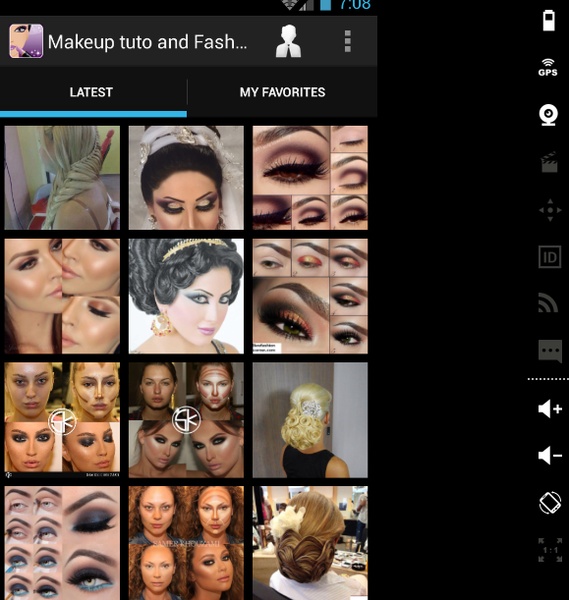Open the blonde braided hairstyle photo
The height and width of the screenshot is (600, 569).
tap(62, 178)
